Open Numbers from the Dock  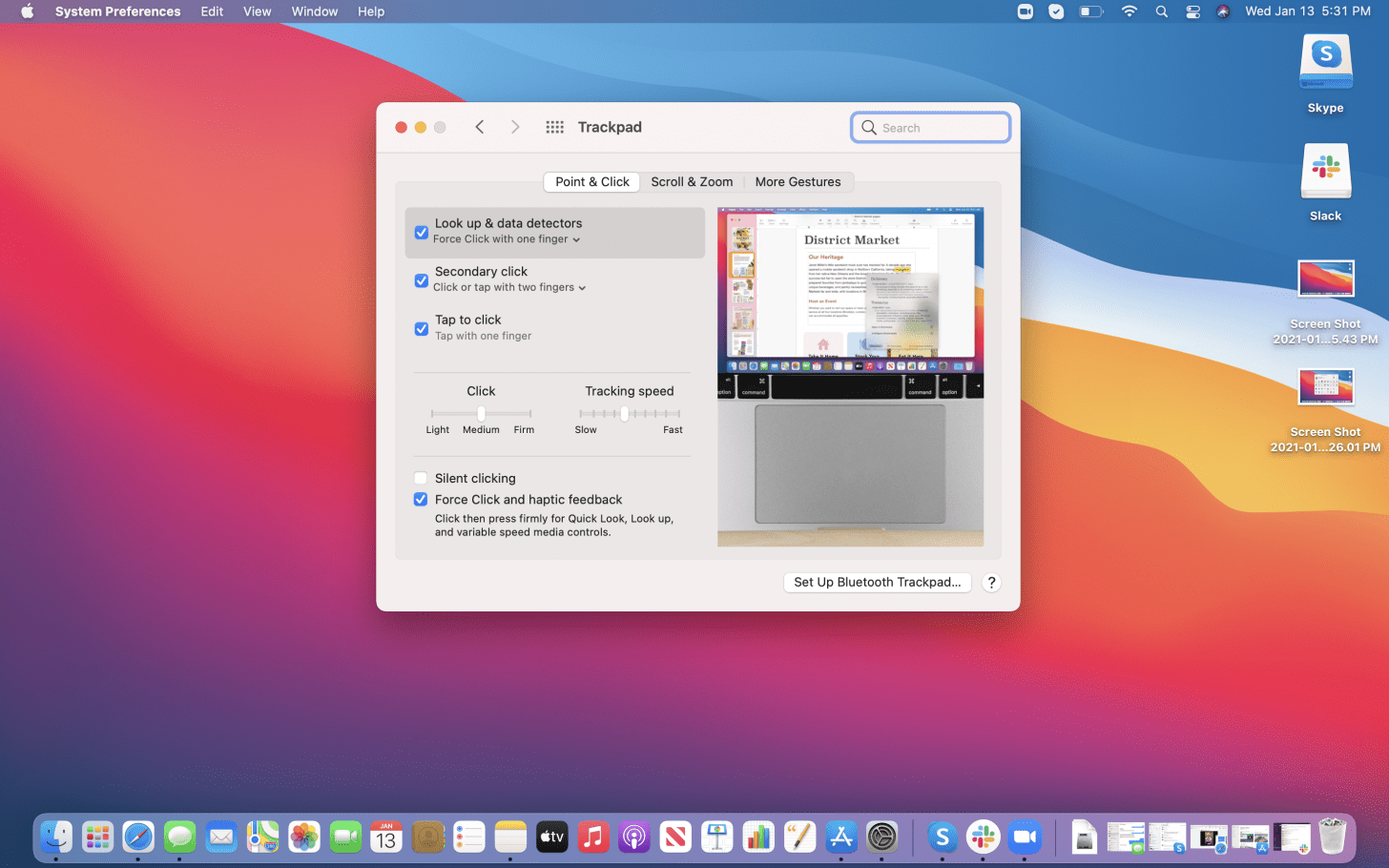pyautogui.click(x=758, y=837)
